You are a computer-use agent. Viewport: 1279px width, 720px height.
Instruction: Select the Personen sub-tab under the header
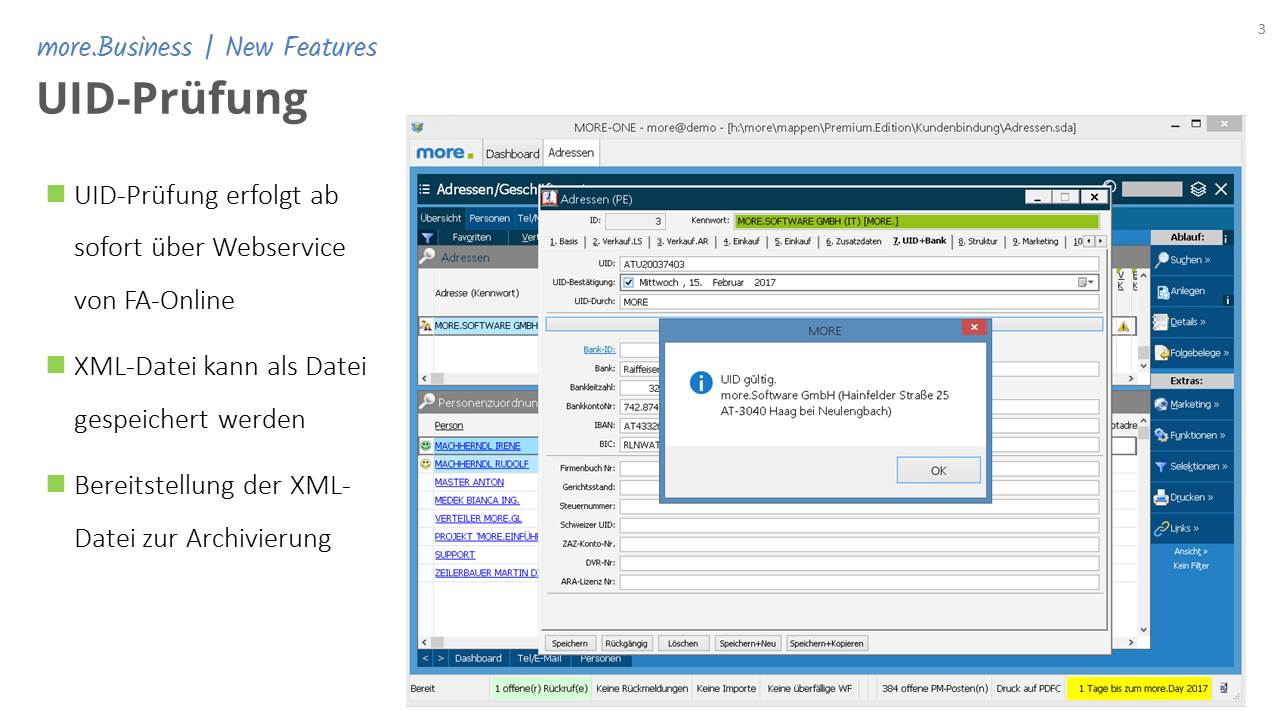pyautogui.click(x=489, y=218)
